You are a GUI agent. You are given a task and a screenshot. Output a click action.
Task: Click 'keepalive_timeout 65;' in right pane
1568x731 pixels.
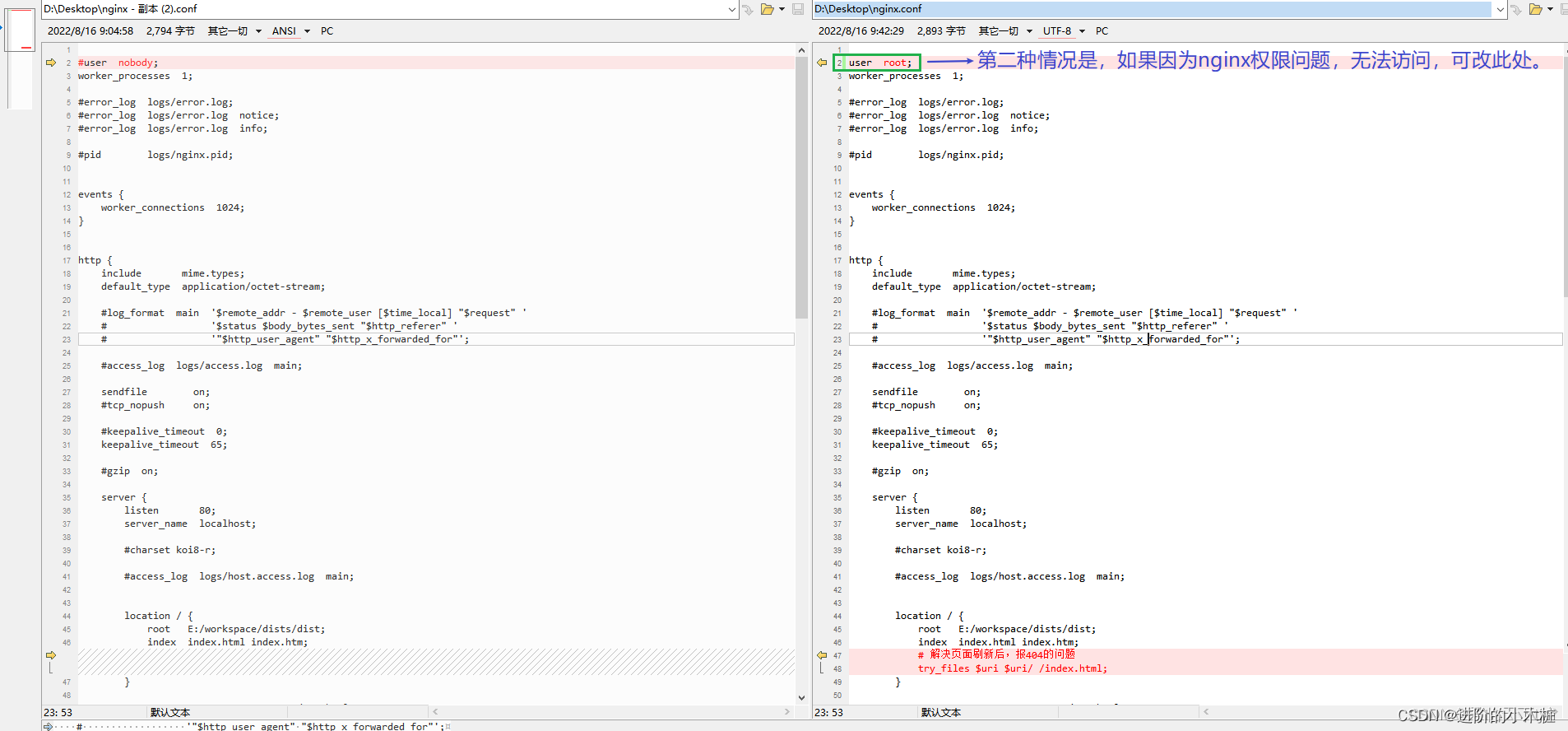[x=935, y=445]
